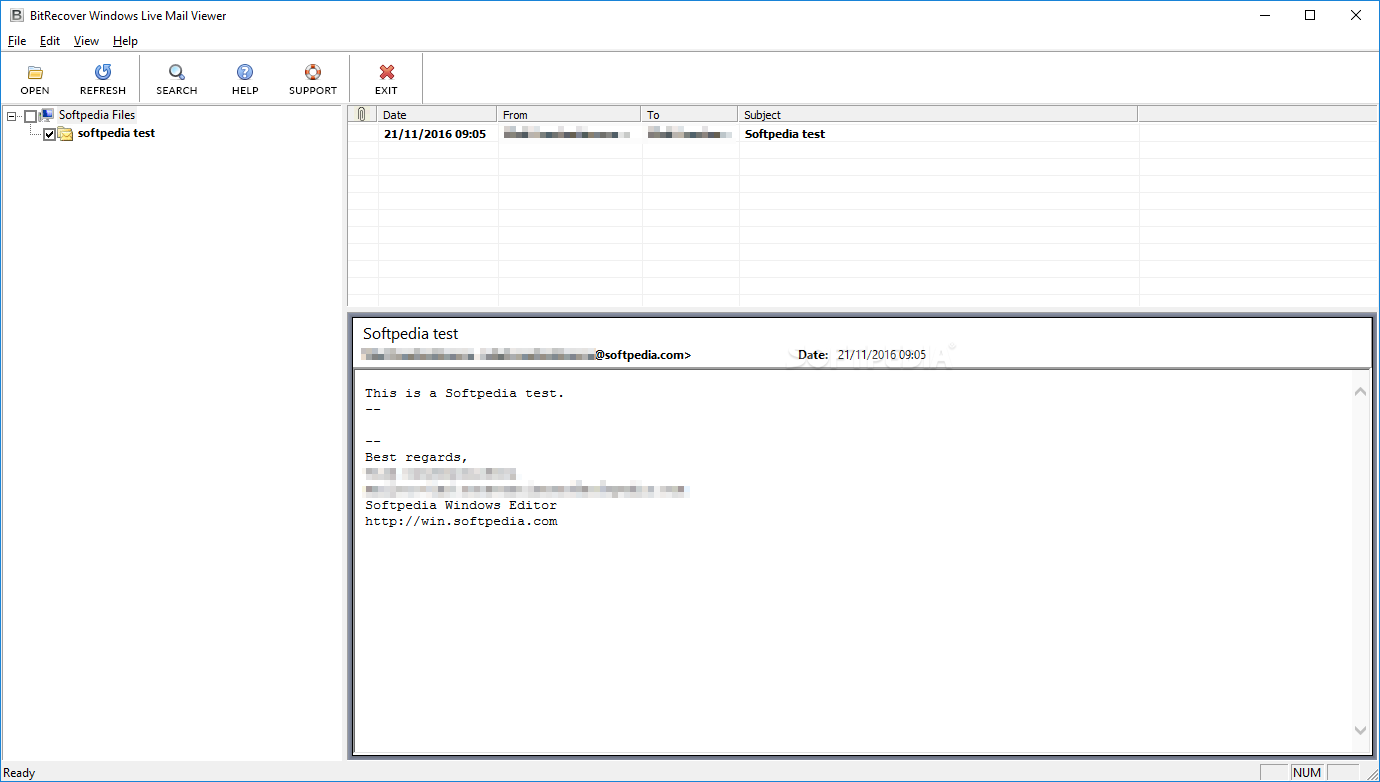1380x782 pixels.
Task: Click the Open folder toolbar icon
Action: tap(35, 72)
